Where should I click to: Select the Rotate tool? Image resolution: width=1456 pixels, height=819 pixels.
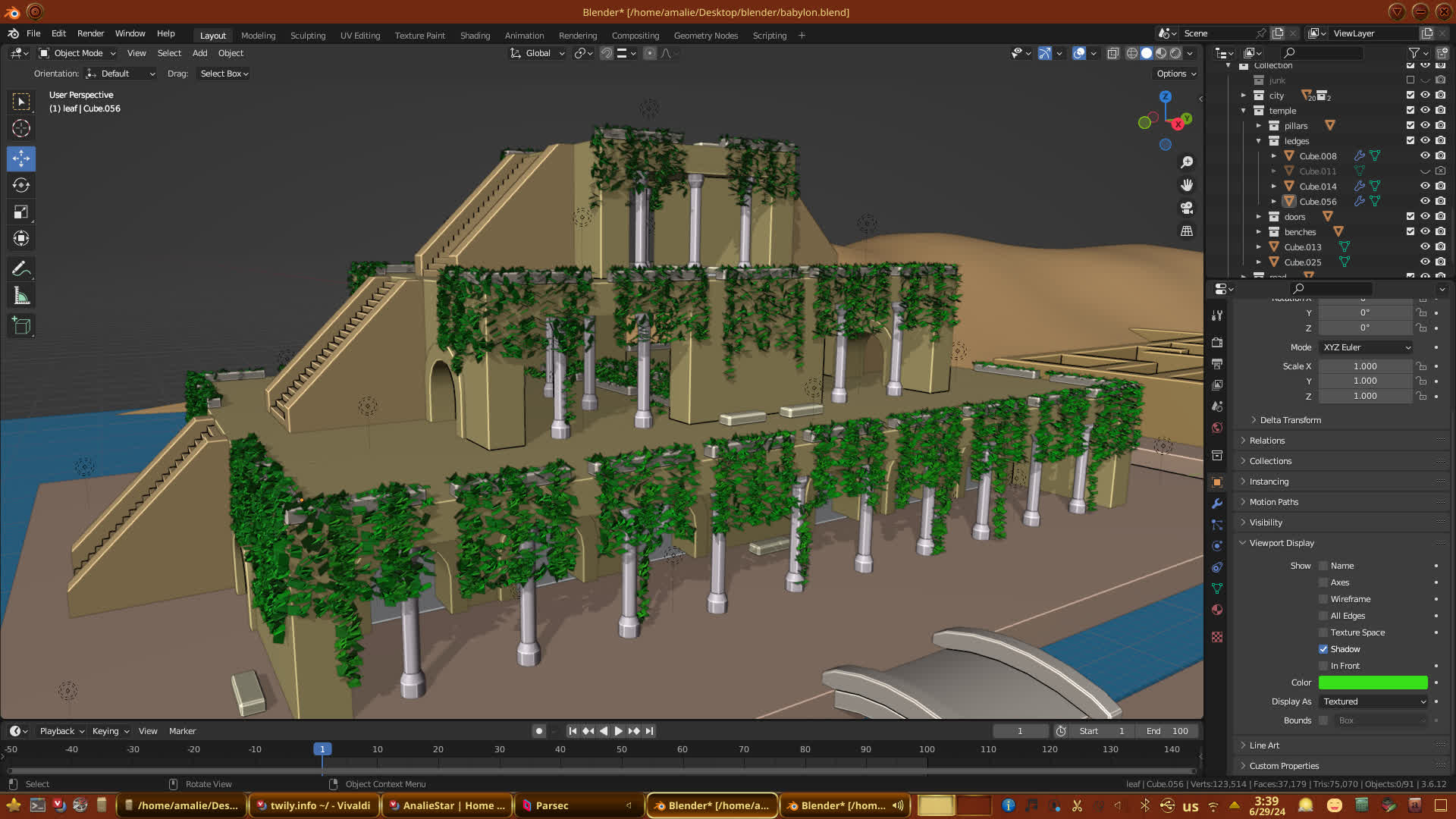point(21,185)
